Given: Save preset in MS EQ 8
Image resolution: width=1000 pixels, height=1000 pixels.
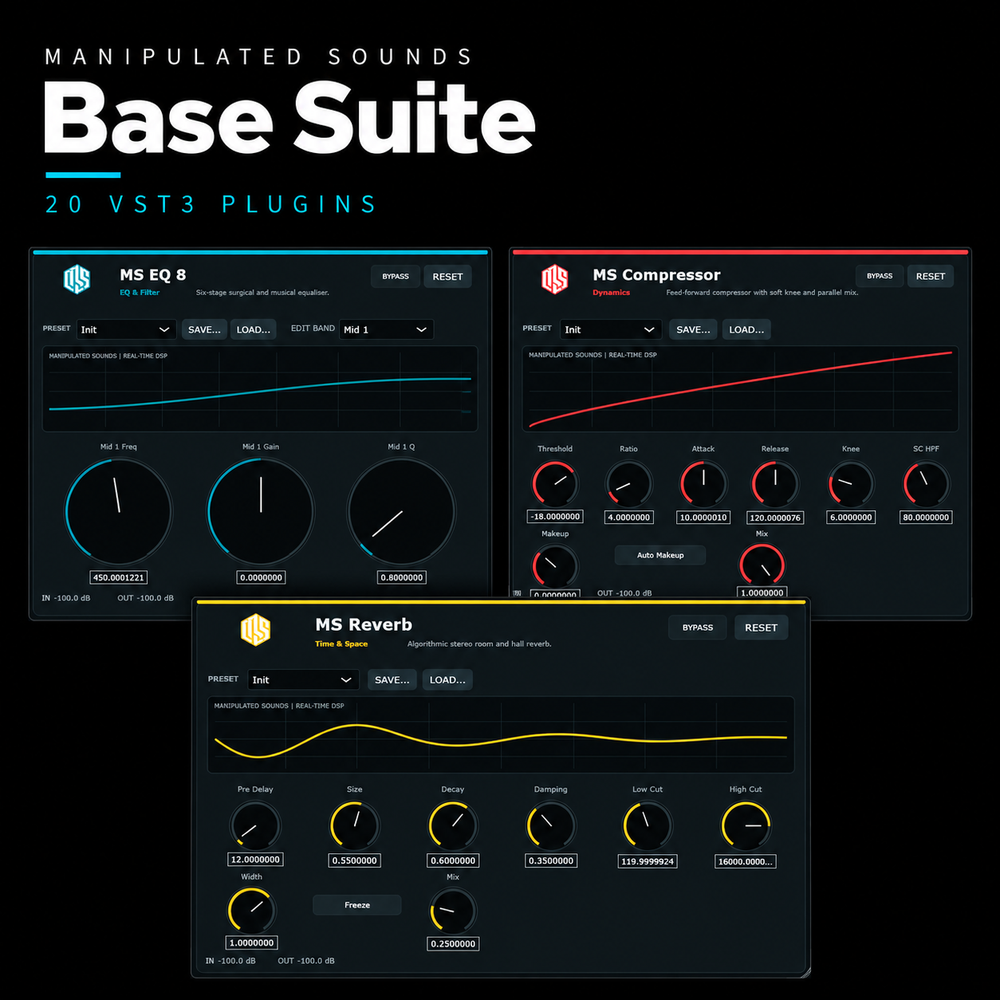Looking at the screenshot, I should 204,329.
